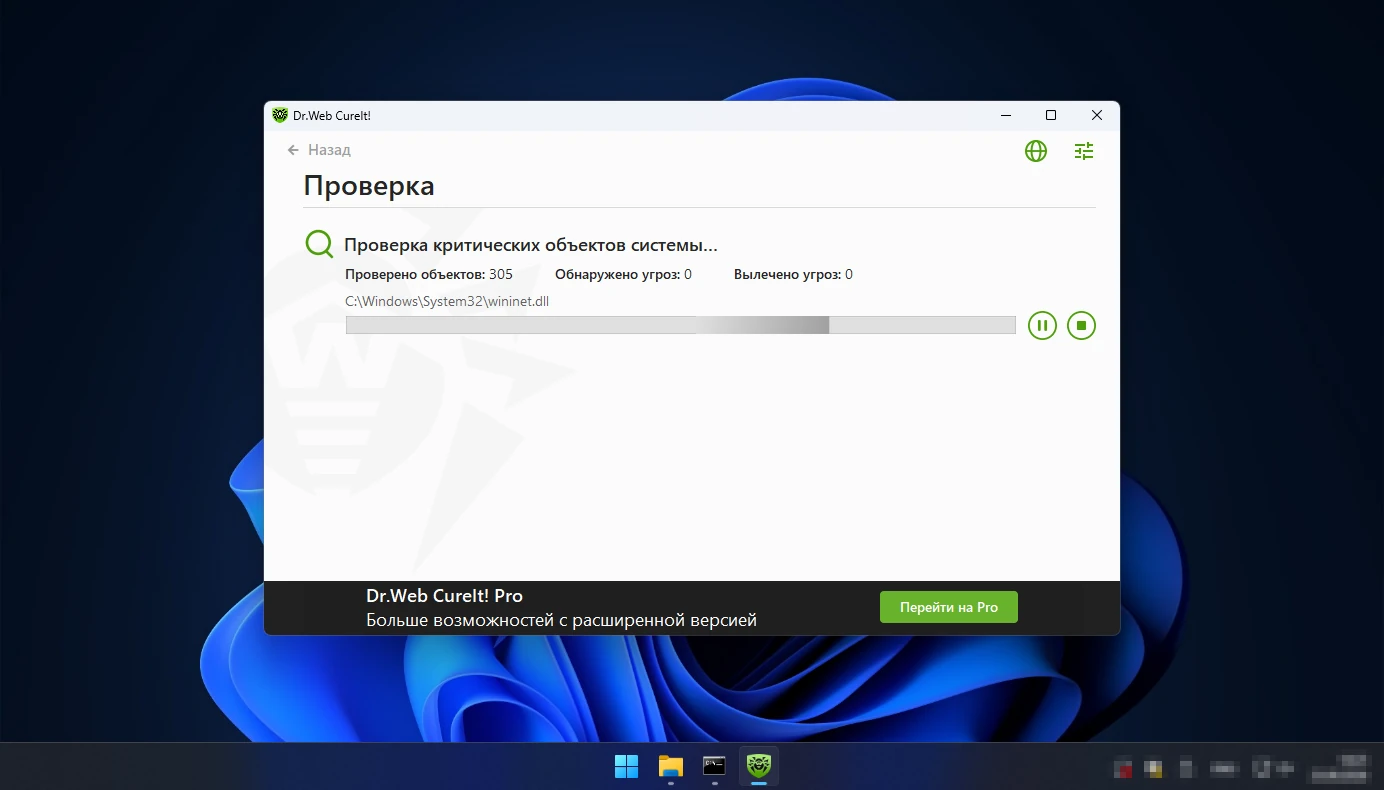Stop the scan with the square button

[1081, 325]
